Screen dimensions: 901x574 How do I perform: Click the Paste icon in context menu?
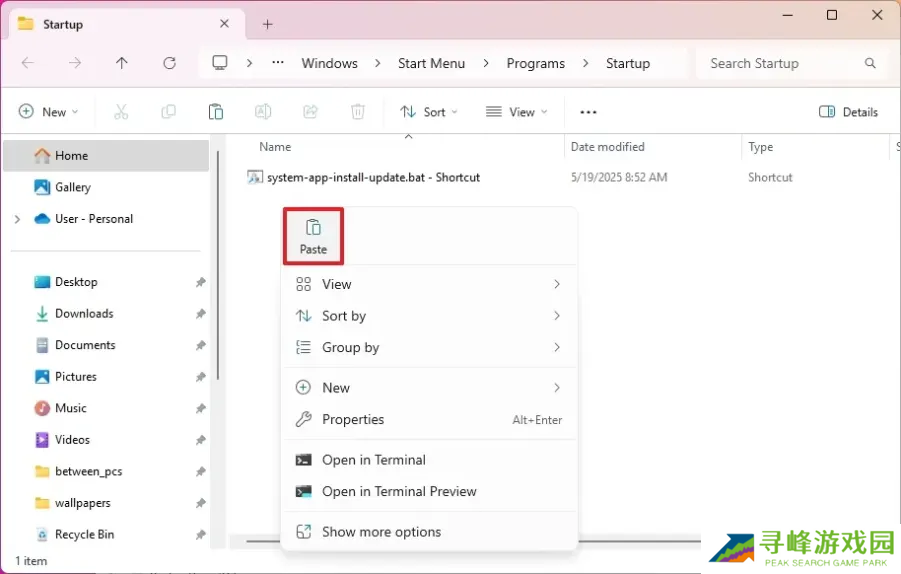click(x=313, y=236)
